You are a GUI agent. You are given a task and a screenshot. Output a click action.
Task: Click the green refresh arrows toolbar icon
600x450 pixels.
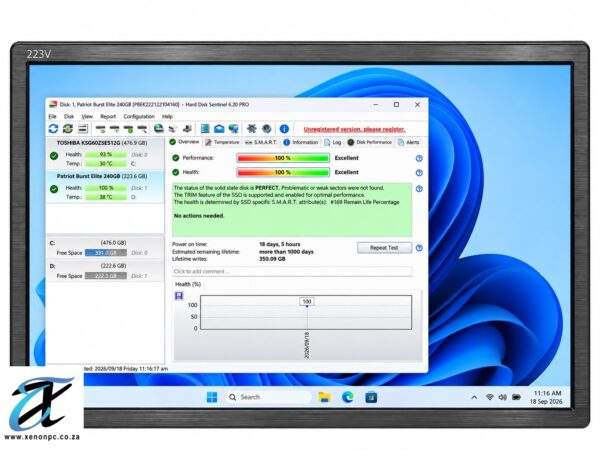point(68,129)
